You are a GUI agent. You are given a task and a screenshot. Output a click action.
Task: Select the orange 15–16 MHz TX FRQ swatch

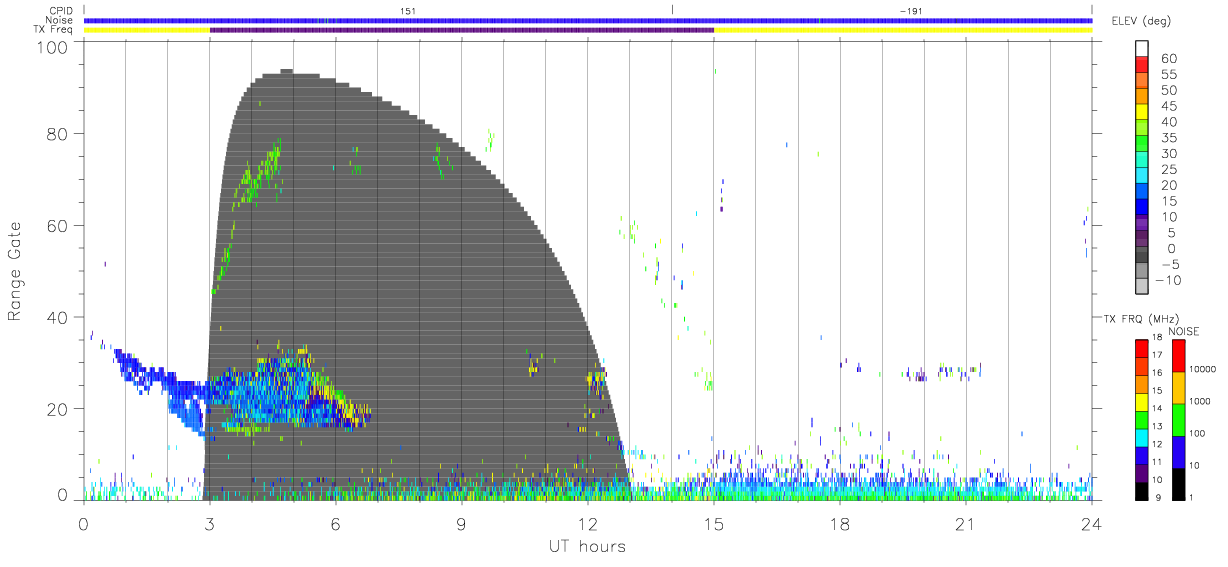[1142, 384]
